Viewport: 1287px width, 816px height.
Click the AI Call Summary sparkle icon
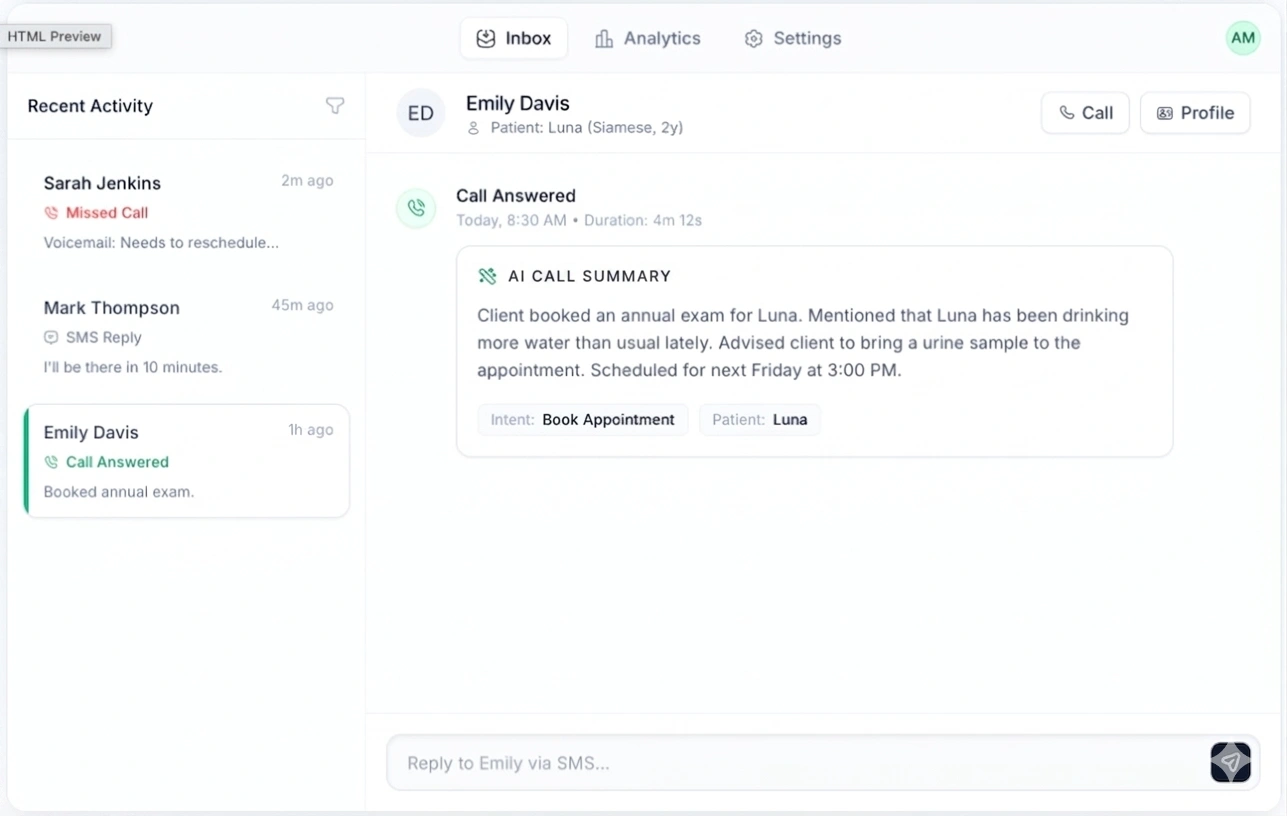click(x=487, y=276)
